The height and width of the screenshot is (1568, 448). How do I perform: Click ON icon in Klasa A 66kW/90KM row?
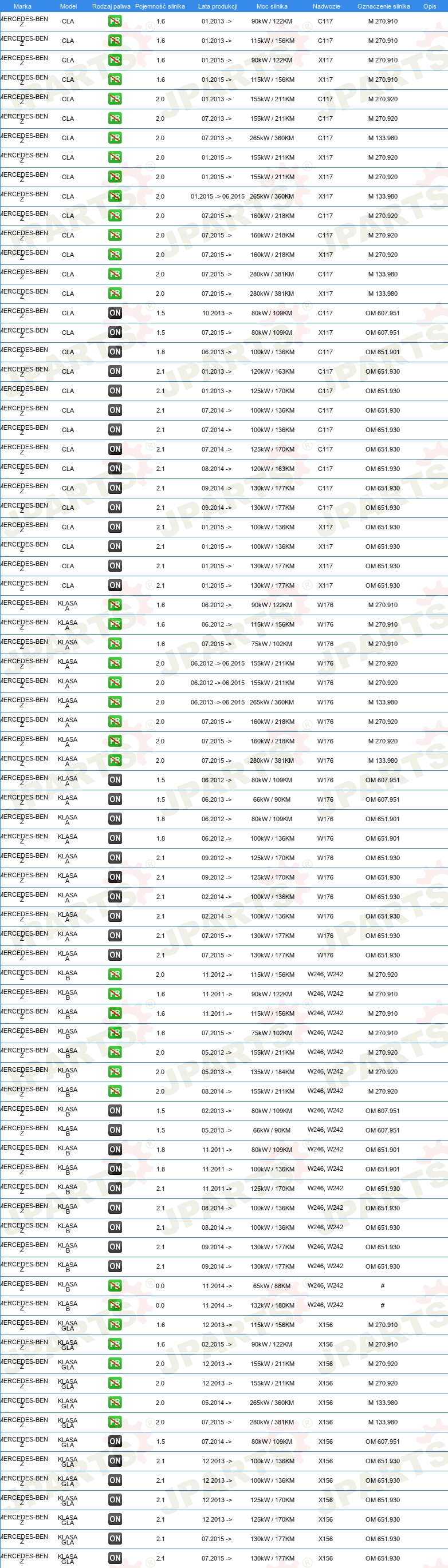(115, 799)
